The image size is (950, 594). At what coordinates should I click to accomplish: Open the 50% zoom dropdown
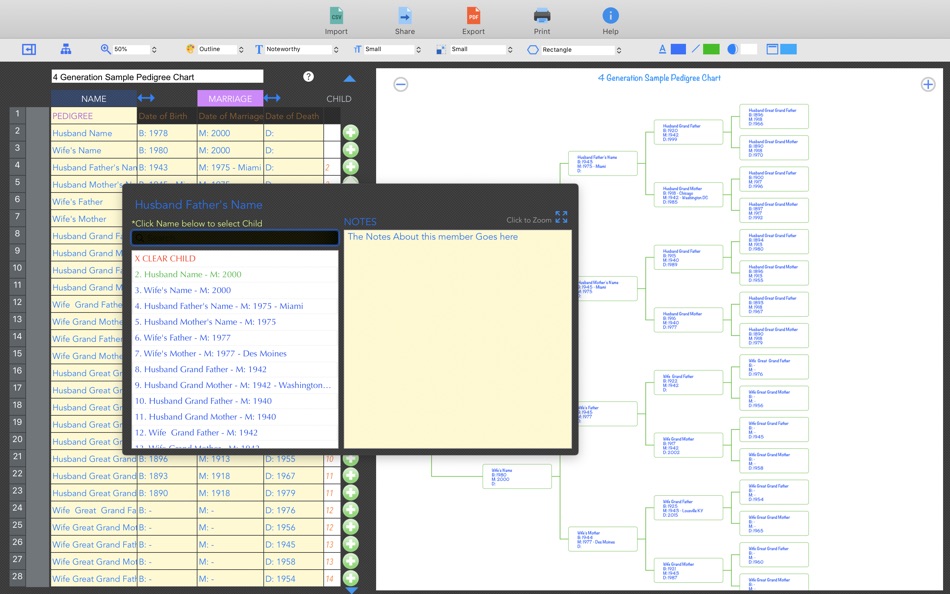(135, 49)
